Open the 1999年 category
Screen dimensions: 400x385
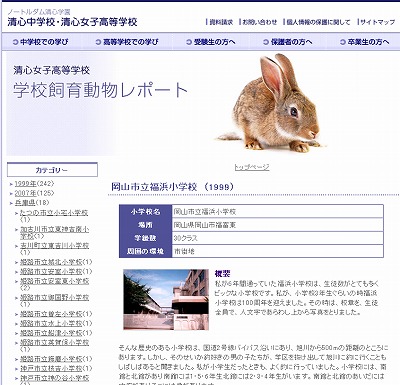tap(25, 184)
